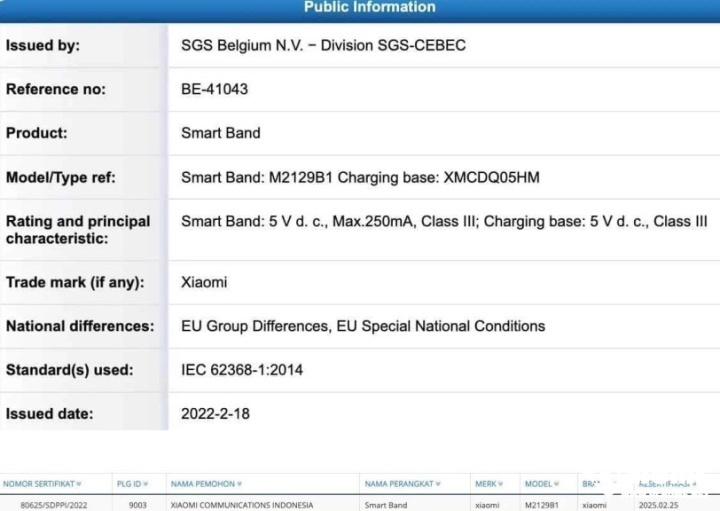Expand the NAMA PEMOHON column sort arrow
720x511 pixels.
[x=239, y=484]
